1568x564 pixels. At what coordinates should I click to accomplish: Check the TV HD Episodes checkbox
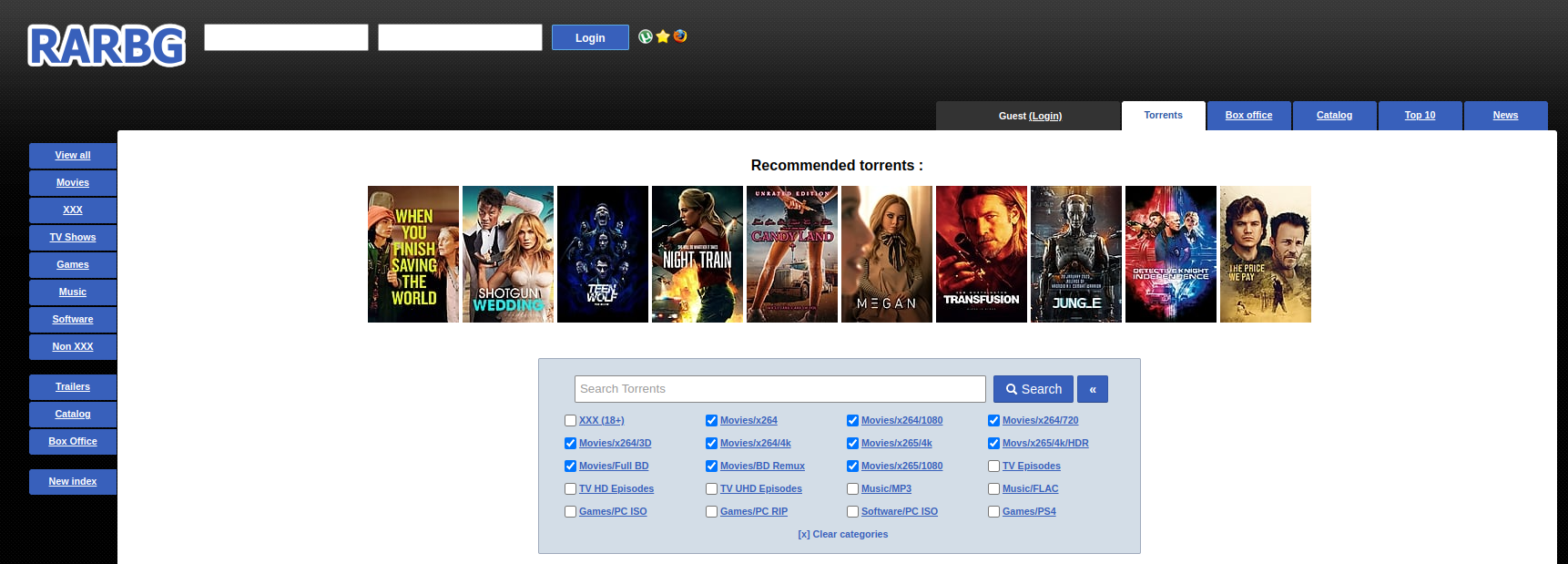(571, 489)
